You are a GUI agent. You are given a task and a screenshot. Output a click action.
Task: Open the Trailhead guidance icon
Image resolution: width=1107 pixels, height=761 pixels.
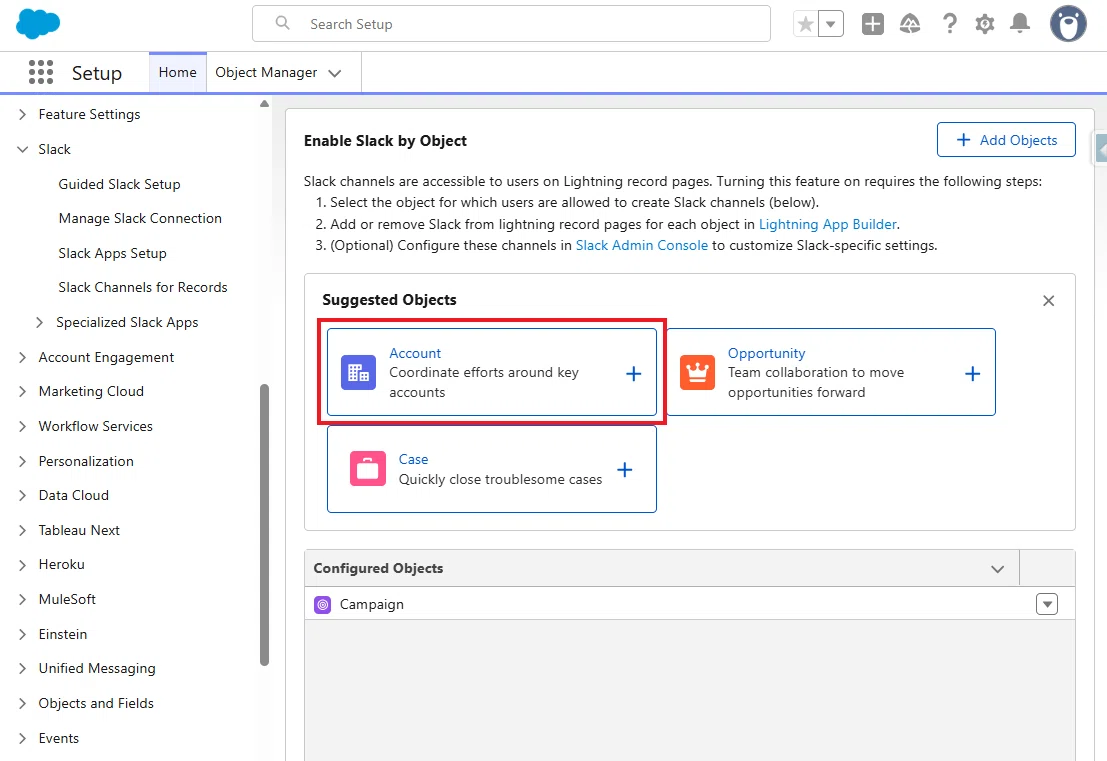[910, 24]
